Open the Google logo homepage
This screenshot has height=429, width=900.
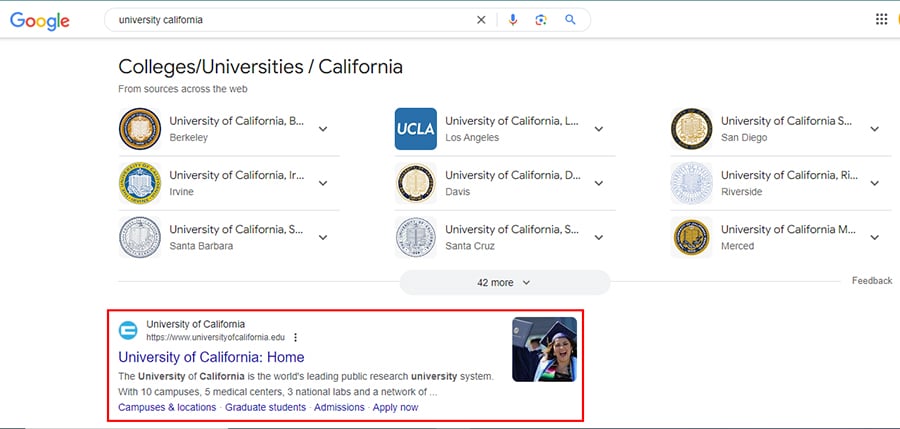point(40,20)
